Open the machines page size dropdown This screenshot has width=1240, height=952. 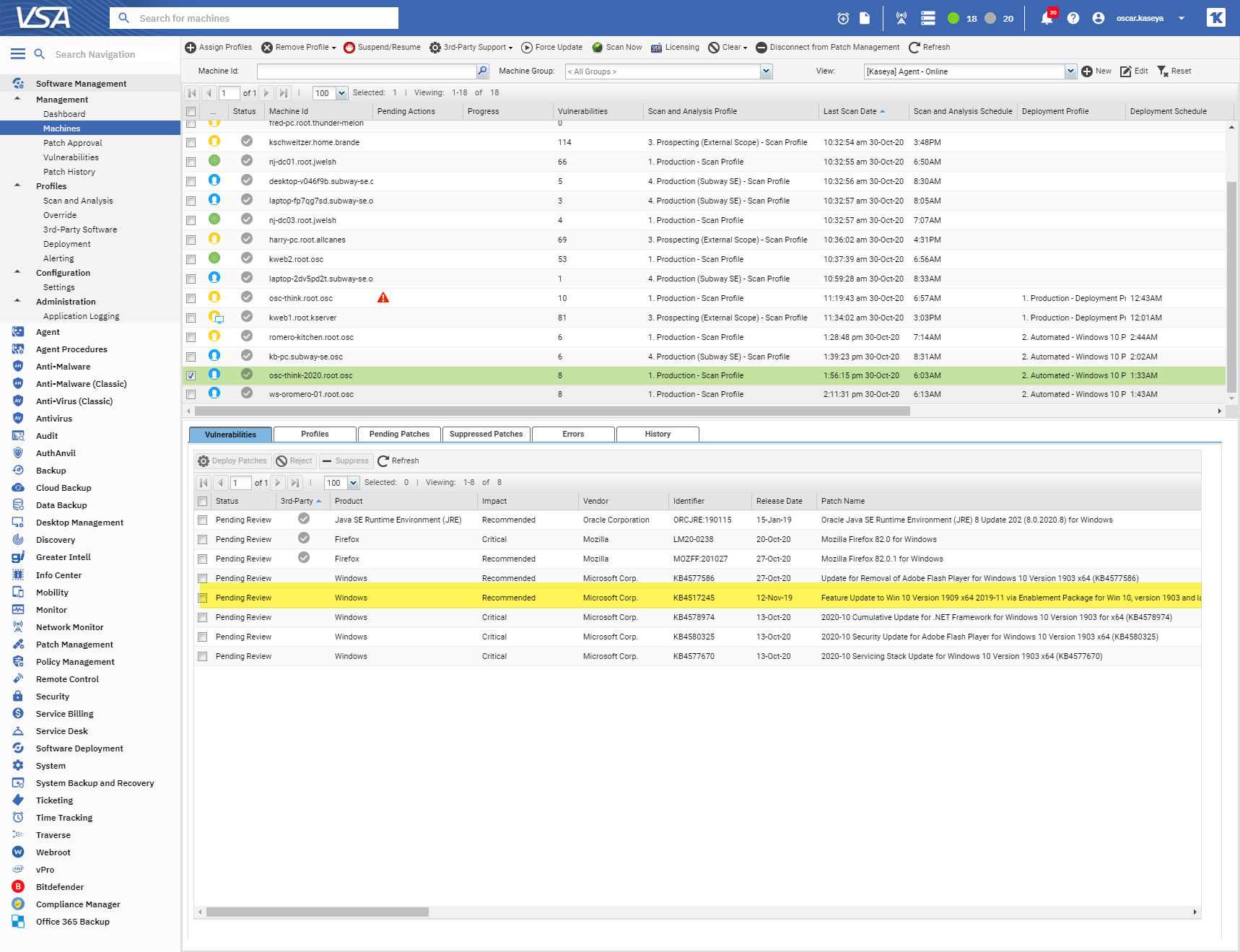[342, 93]
